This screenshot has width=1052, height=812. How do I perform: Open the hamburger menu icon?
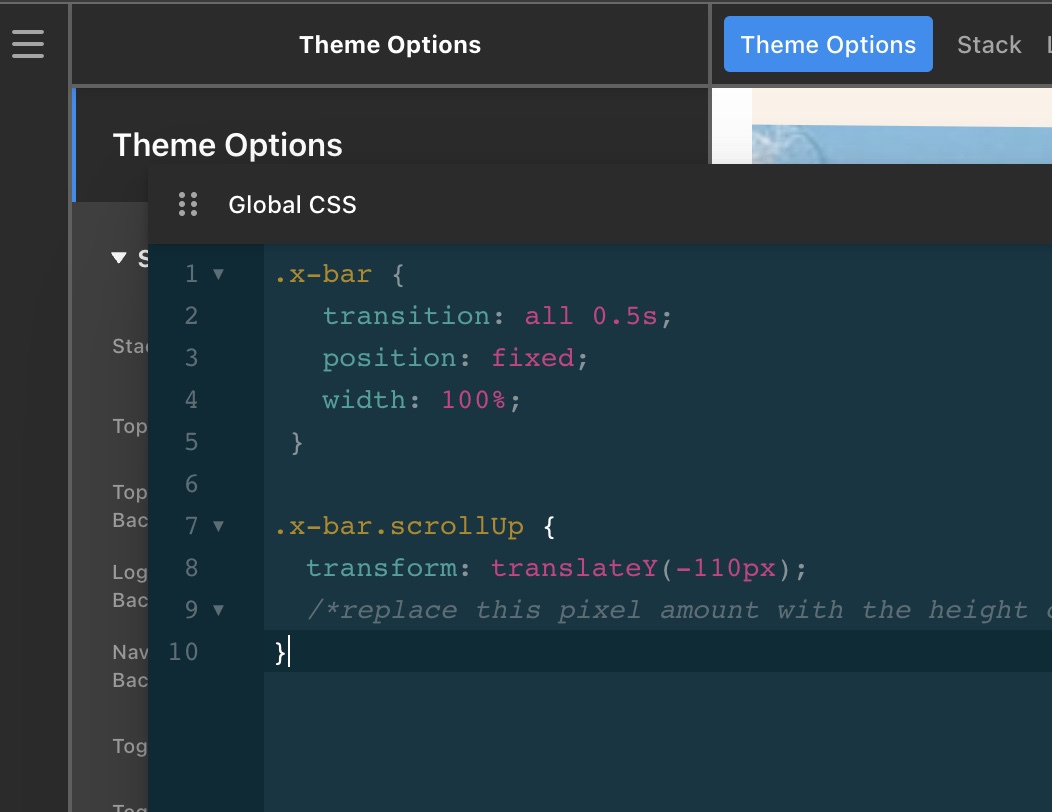click(x=28, y=44)
